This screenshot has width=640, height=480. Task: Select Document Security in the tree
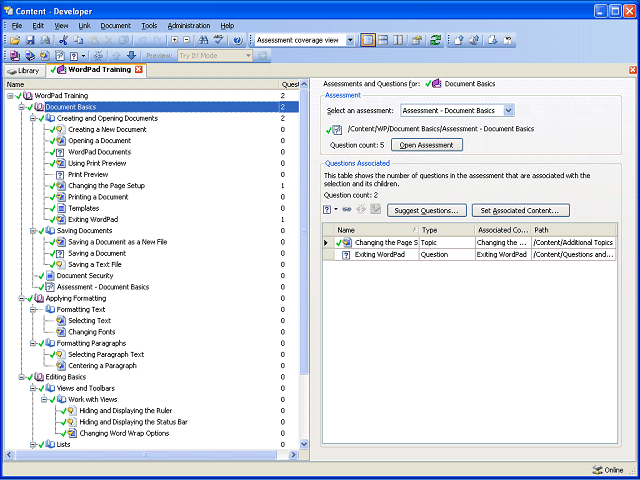coord(84,276)
